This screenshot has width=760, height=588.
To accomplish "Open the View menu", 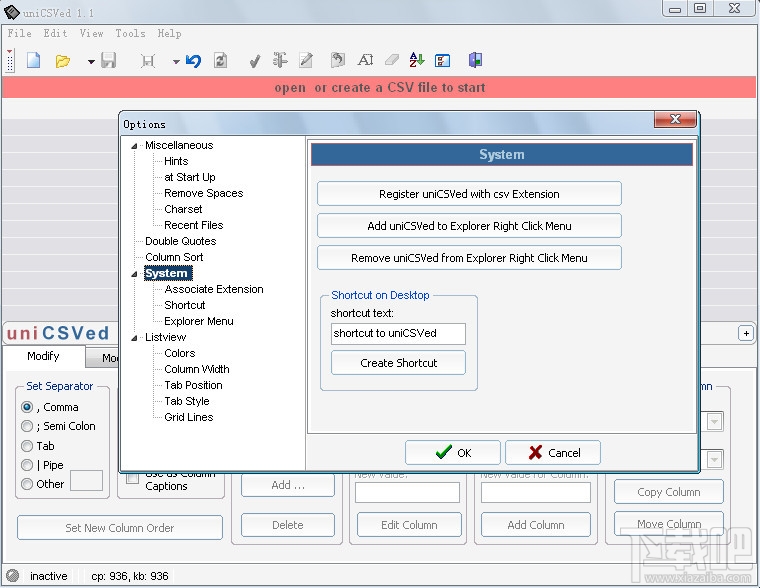I will [x=92, y=33].
